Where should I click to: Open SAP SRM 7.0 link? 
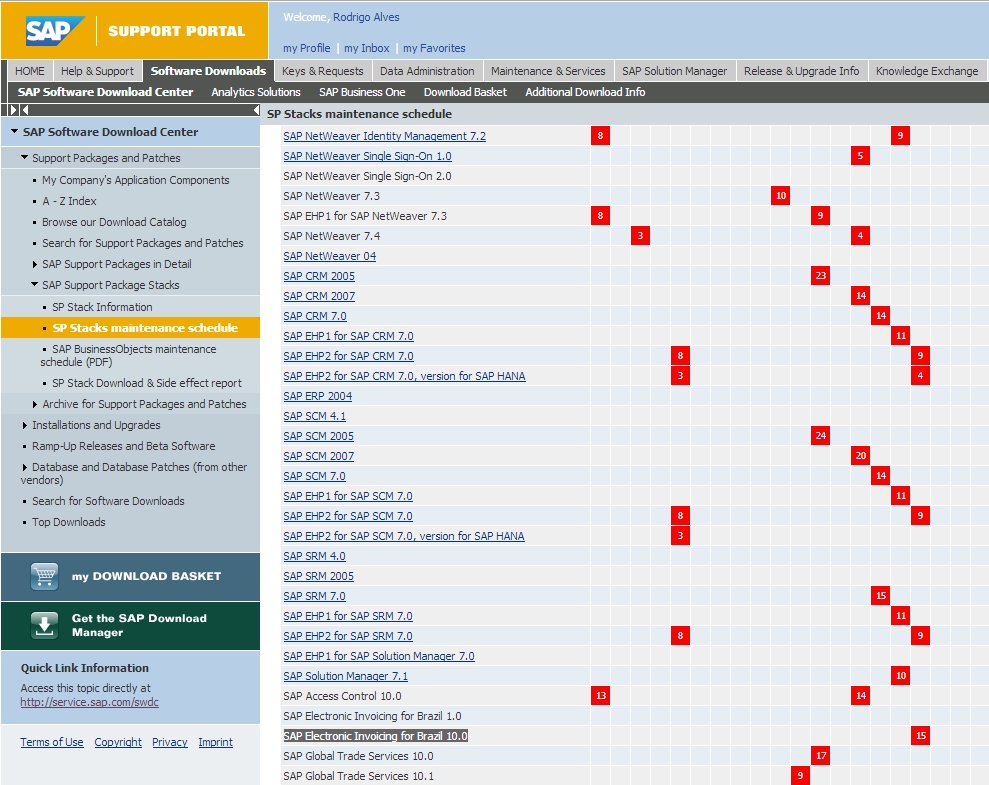pyautogui.click(x=314, y=596)
